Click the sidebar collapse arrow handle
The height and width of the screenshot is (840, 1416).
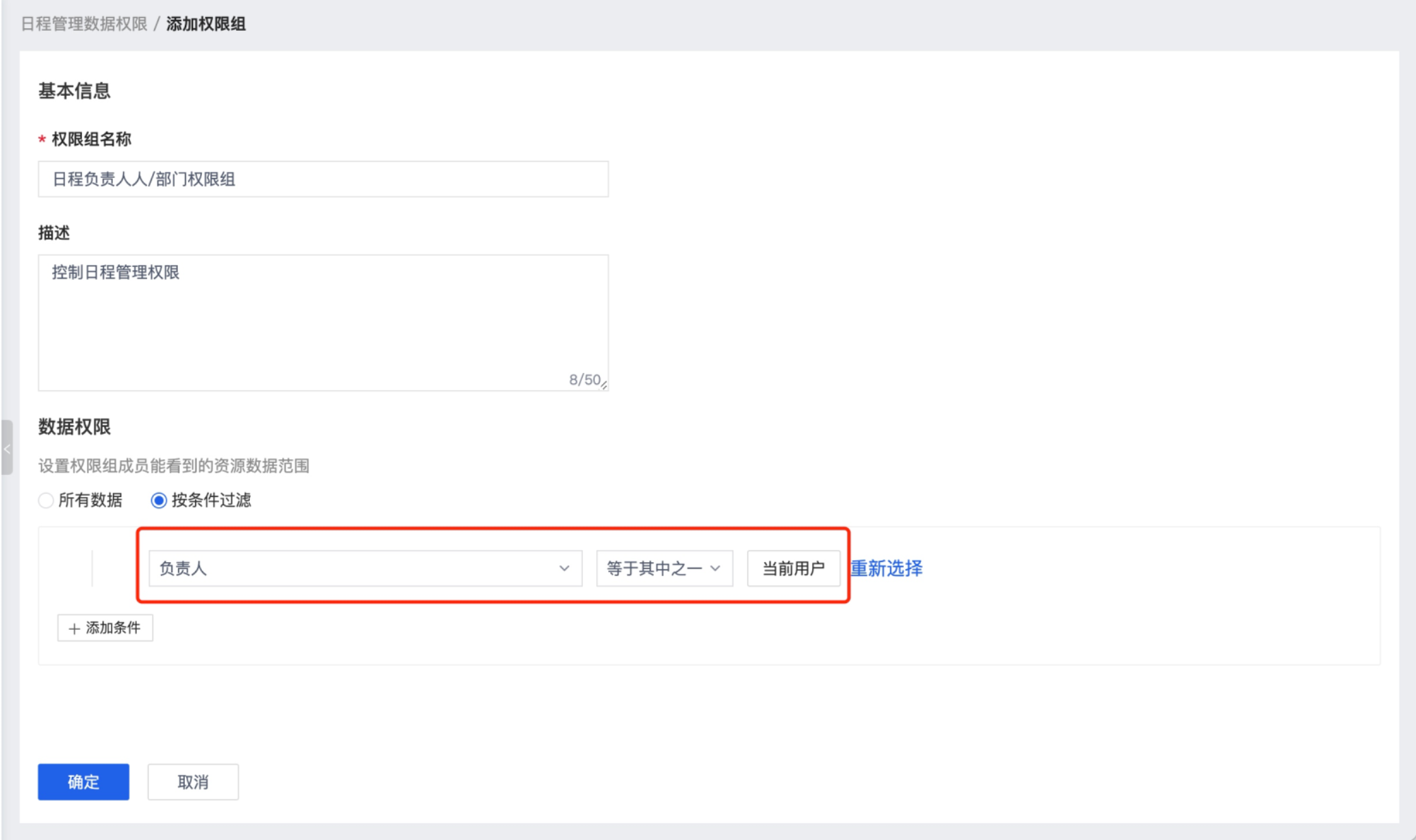coord(7,448)
